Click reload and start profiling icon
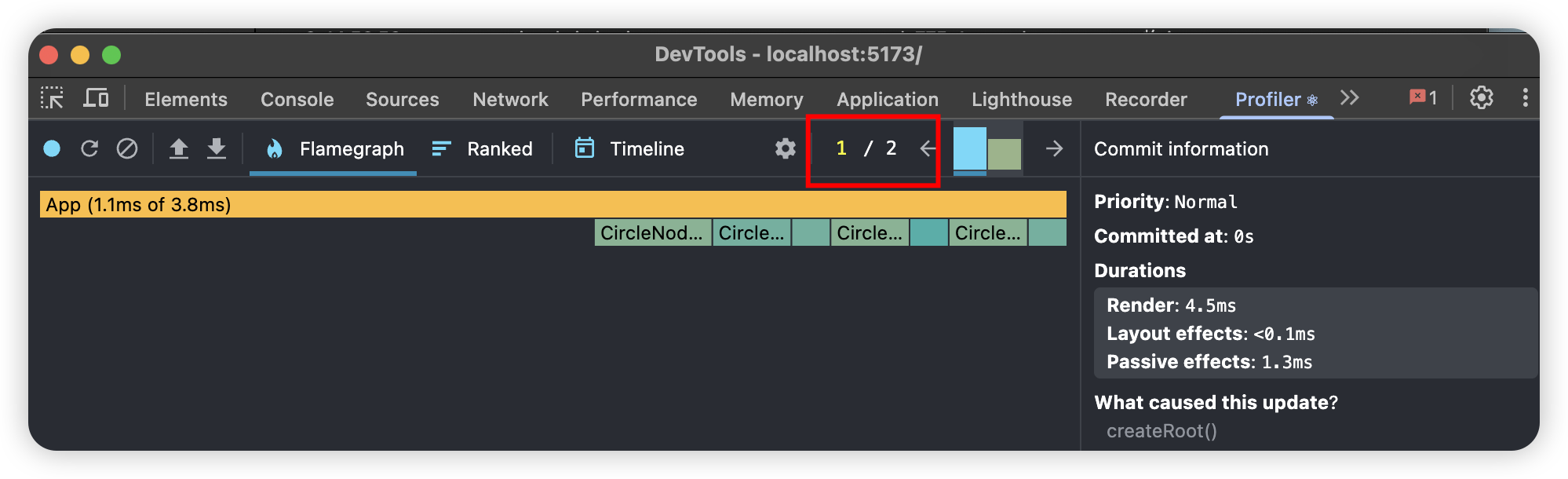 tap(89, 148)
